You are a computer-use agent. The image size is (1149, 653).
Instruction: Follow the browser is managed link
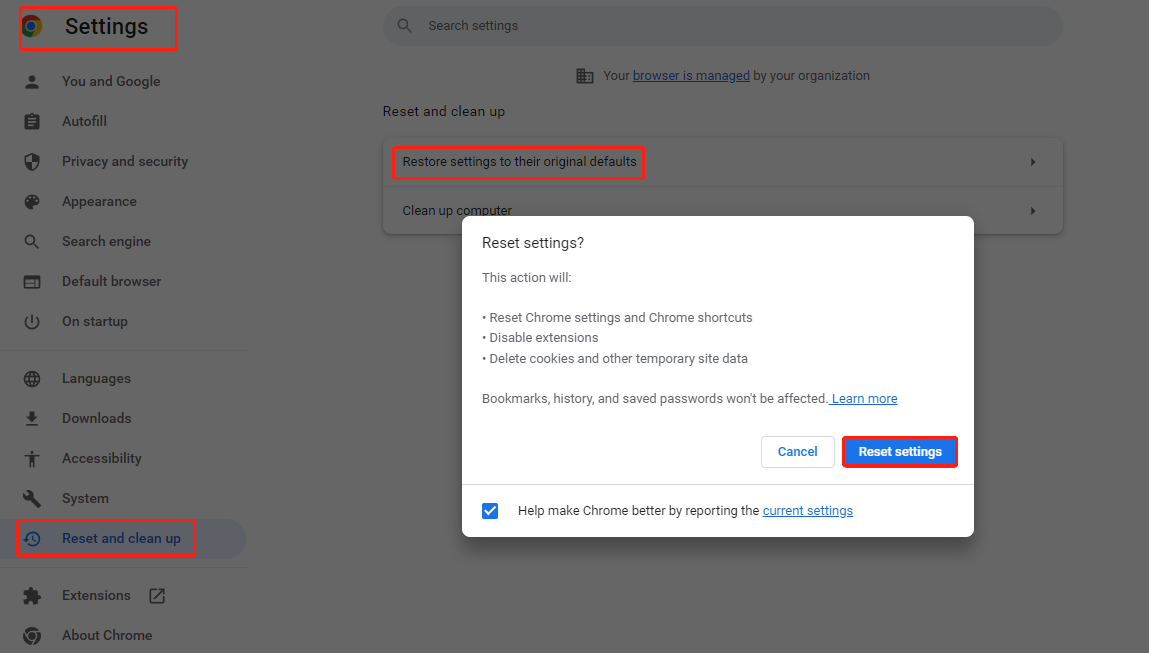tap(691, 75)
